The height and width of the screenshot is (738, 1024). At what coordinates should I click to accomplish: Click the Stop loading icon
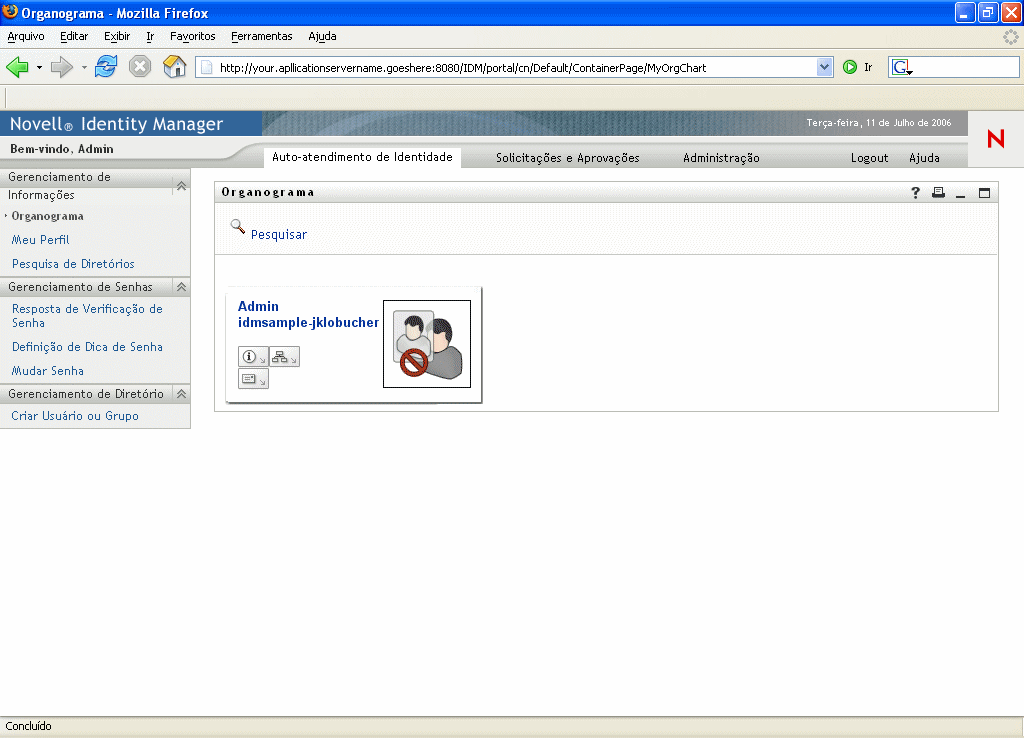click(140, 67)
